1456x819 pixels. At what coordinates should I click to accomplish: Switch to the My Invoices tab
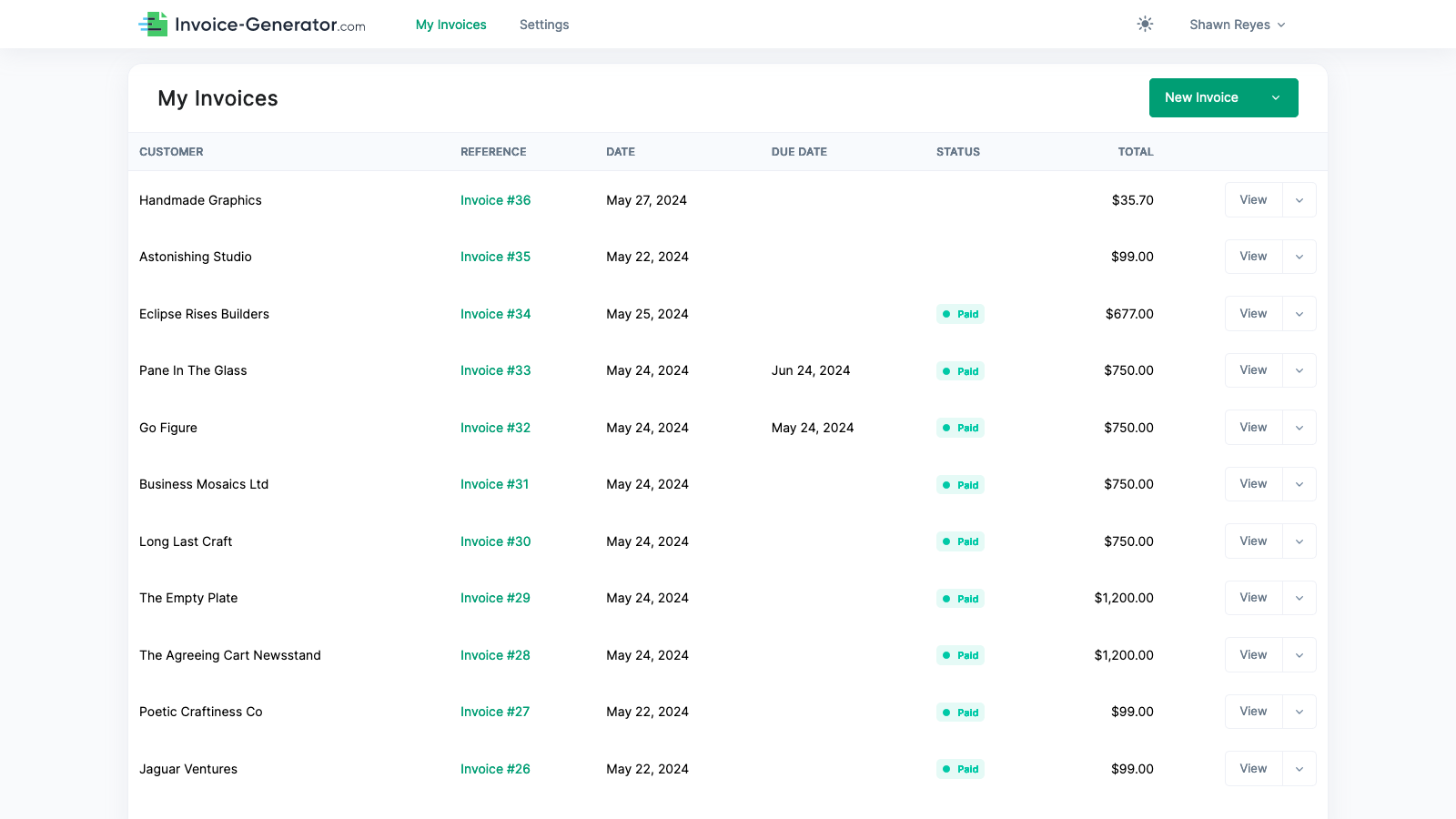click(450, 25)
